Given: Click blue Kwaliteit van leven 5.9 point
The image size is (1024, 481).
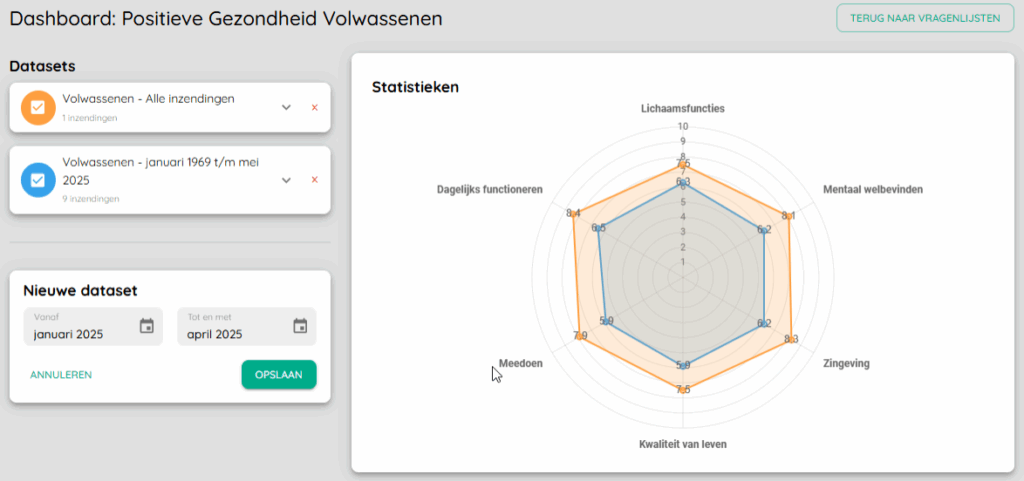Looking at the screenshot, I should (682, 366).
